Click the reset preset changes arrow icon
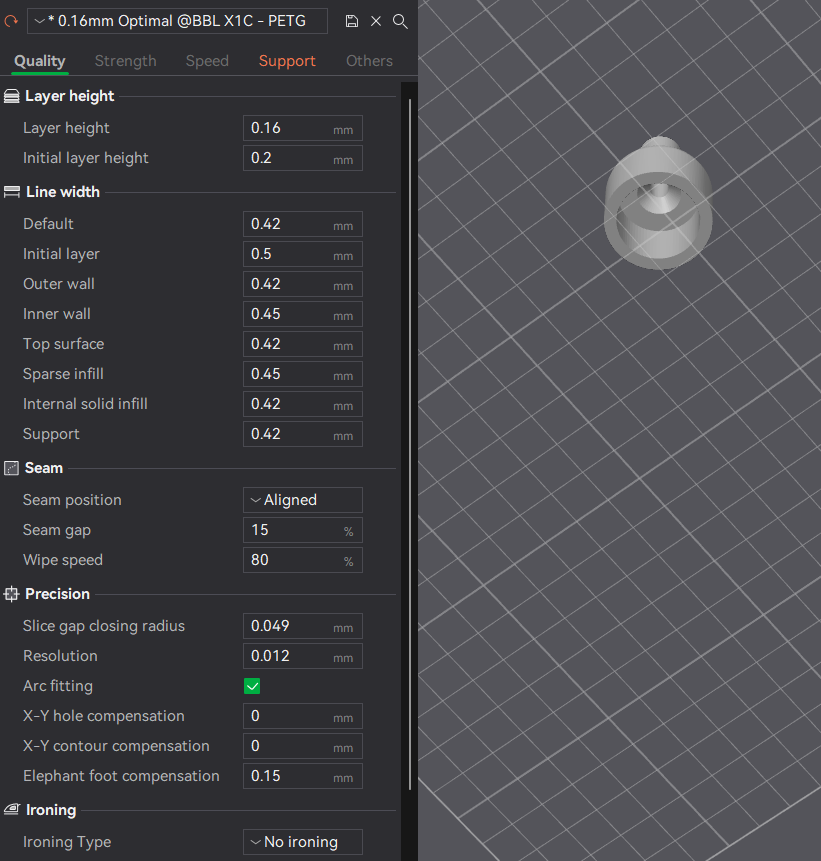Screen dimensions: 821x861 [x=12, y=21]
